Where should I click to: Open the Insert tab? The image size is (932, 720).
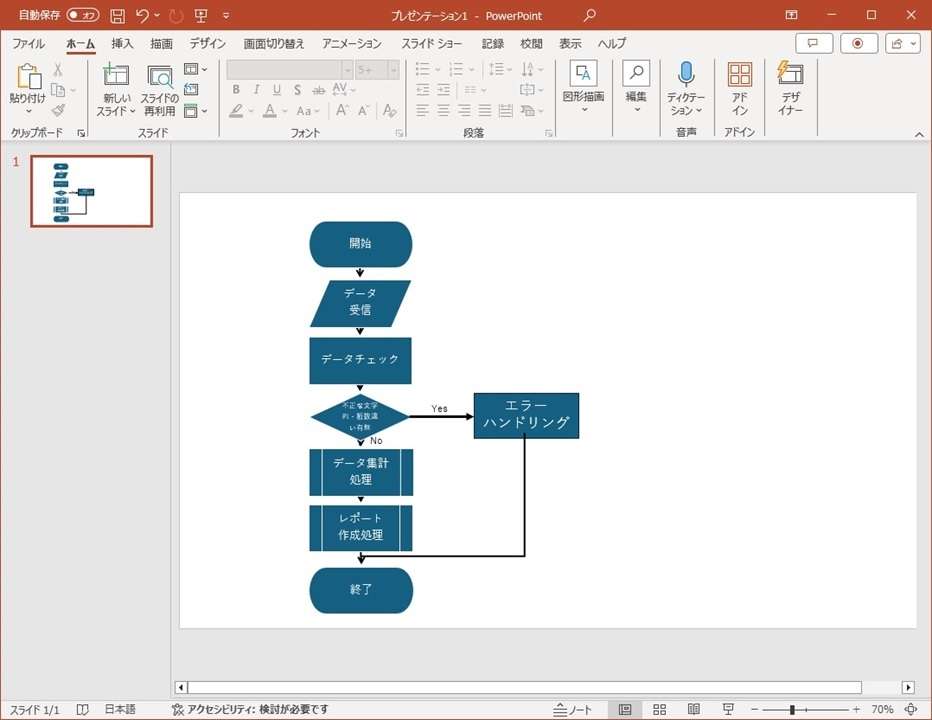[122, 44]
